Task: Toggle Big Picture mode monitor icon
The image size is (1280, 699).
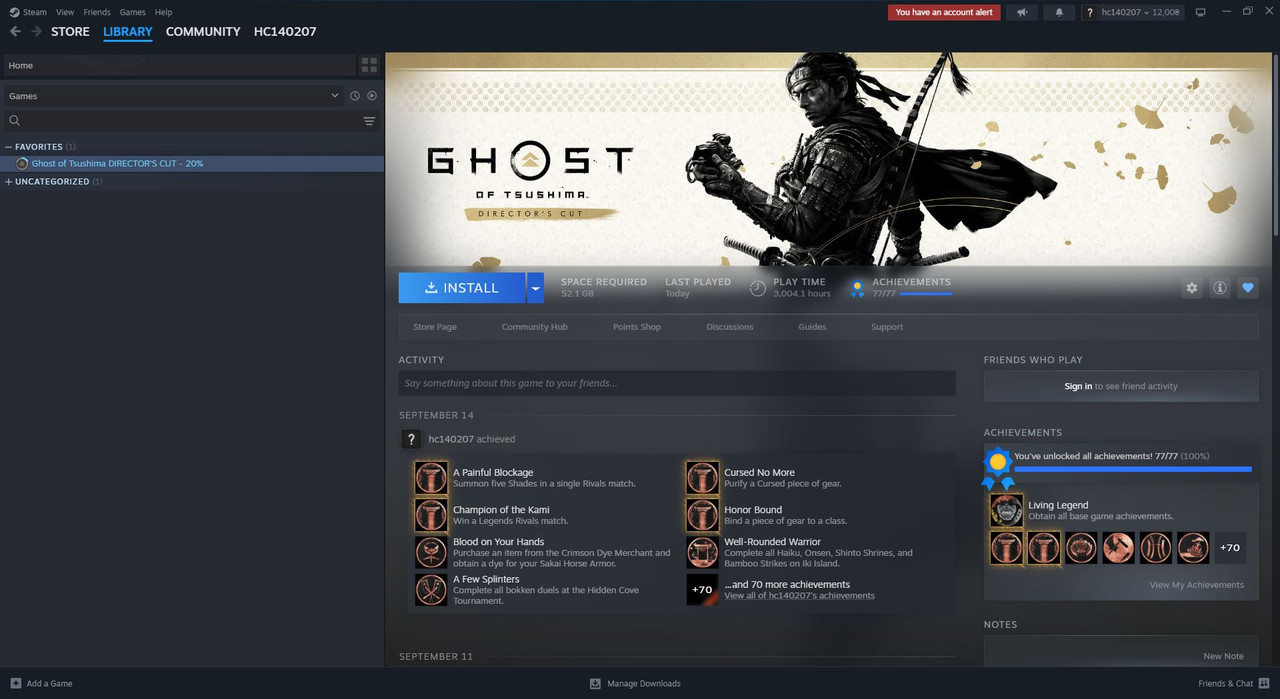Action: click(x=1201, y=12)
